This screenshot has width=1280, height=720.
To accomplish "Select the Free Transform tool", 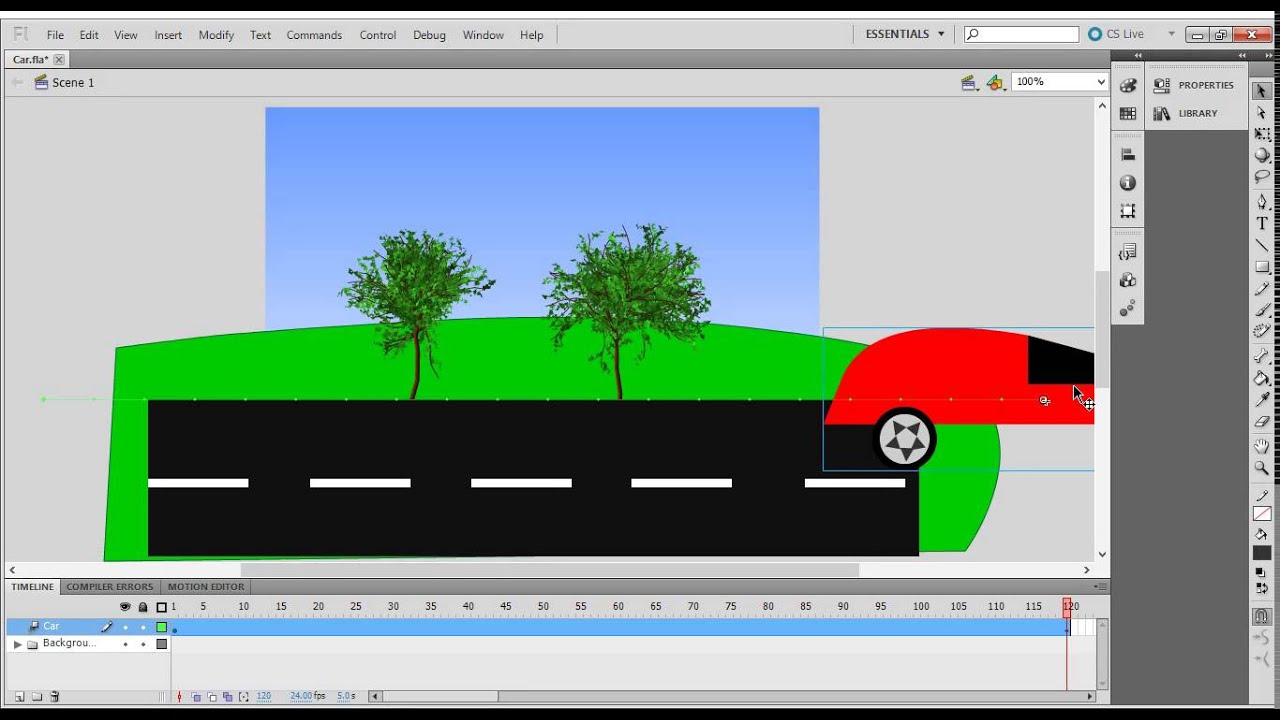I will pos(1262,134).
